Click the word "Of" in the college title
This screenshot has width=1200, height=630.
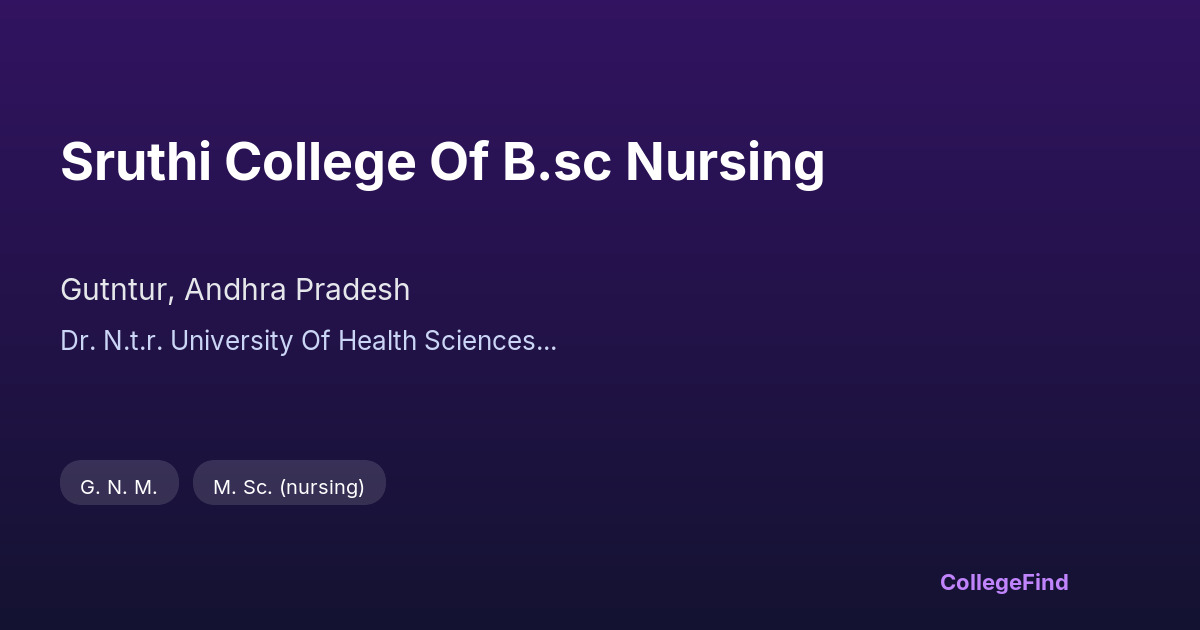click(458, 162)
